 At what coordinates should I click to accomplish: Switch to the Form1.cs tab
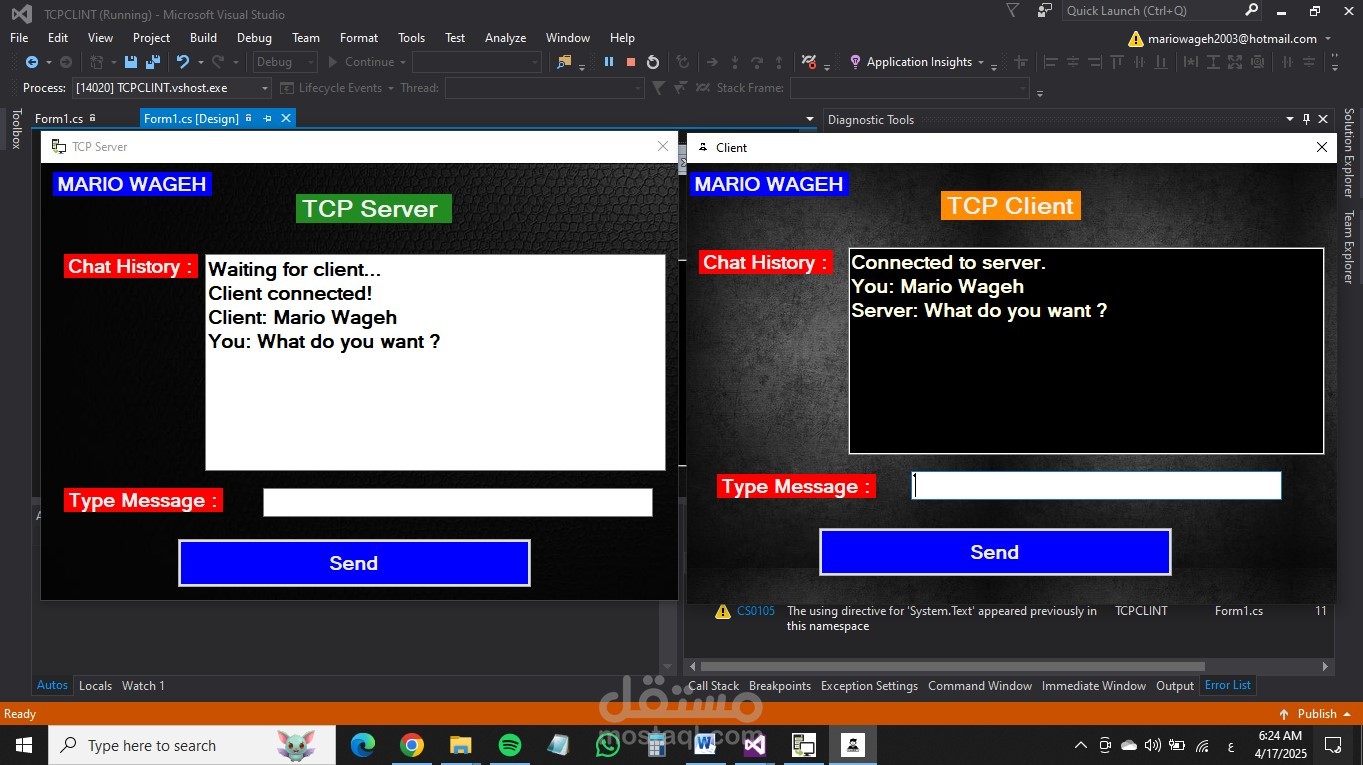pos(60,118)
